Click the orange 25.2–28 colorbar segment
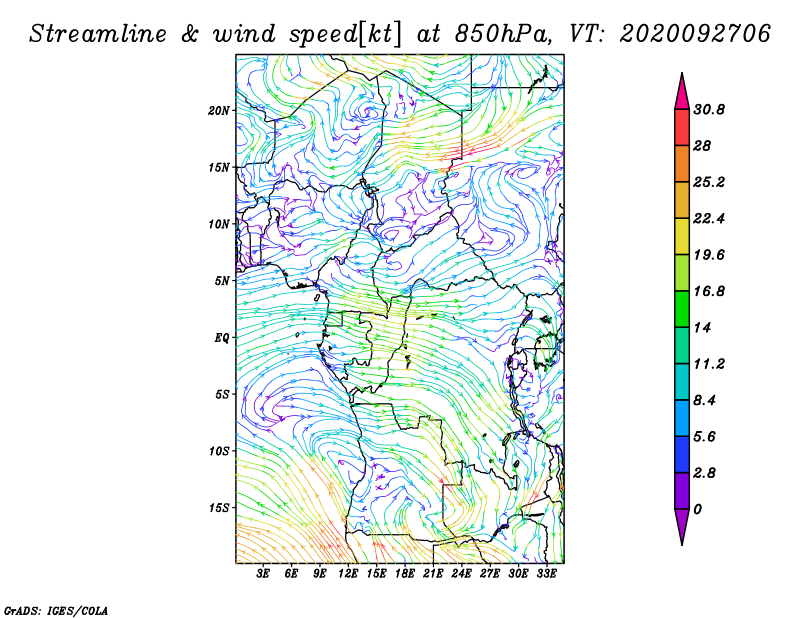The width and height of the screenshot is (800, 618). click(x=682, y=164)
